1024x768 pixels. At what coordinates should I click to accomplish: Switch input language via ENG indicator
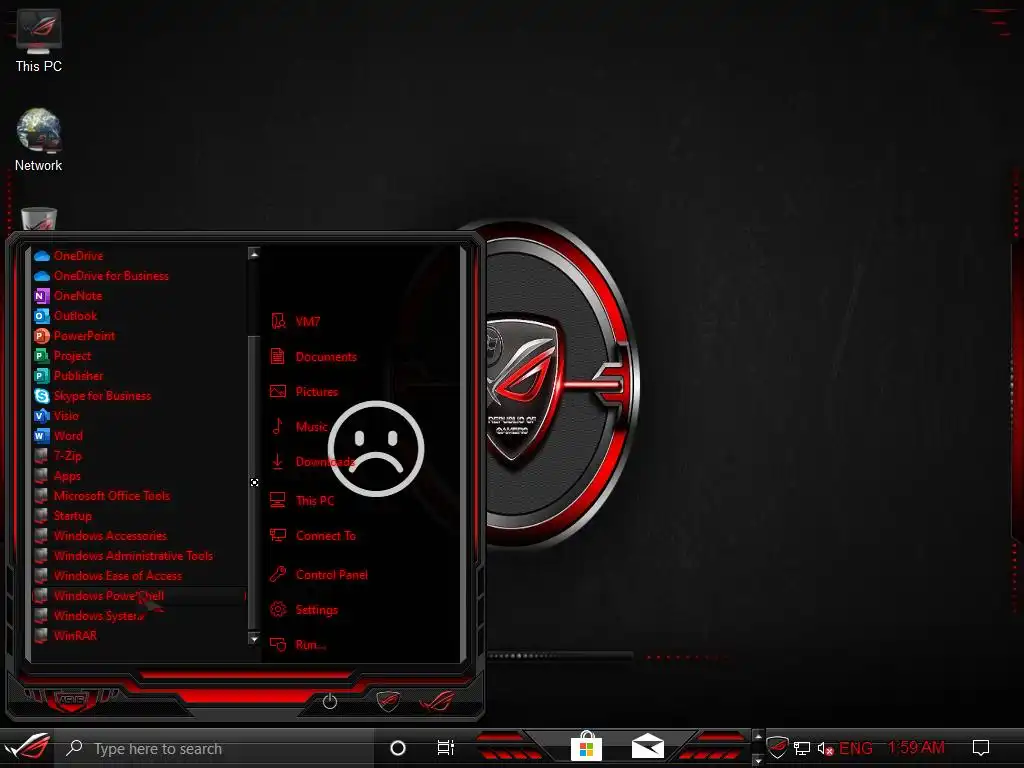[x=856, y=748]
